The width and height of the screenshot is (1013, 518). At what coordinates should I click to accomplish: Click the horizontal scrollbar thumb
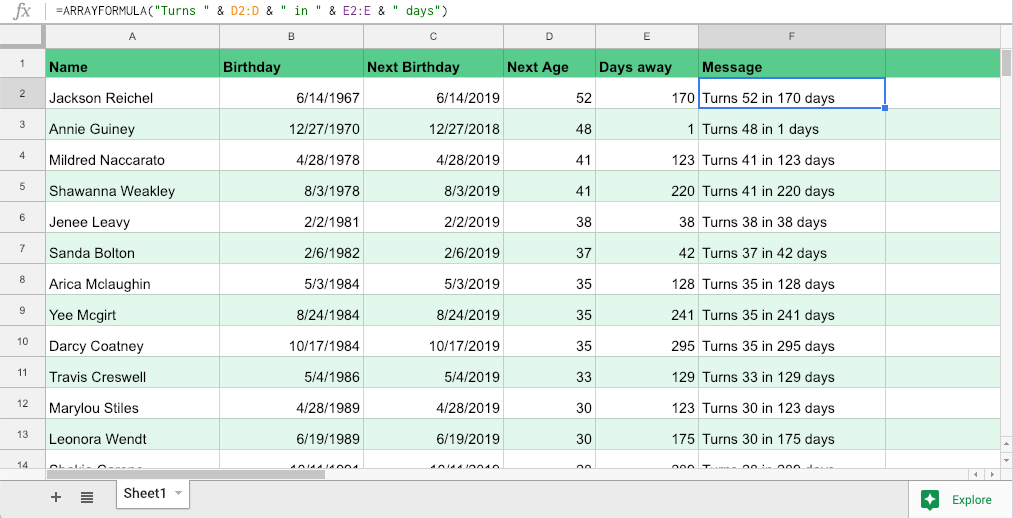pyautogui.click(x=185, y=473)
